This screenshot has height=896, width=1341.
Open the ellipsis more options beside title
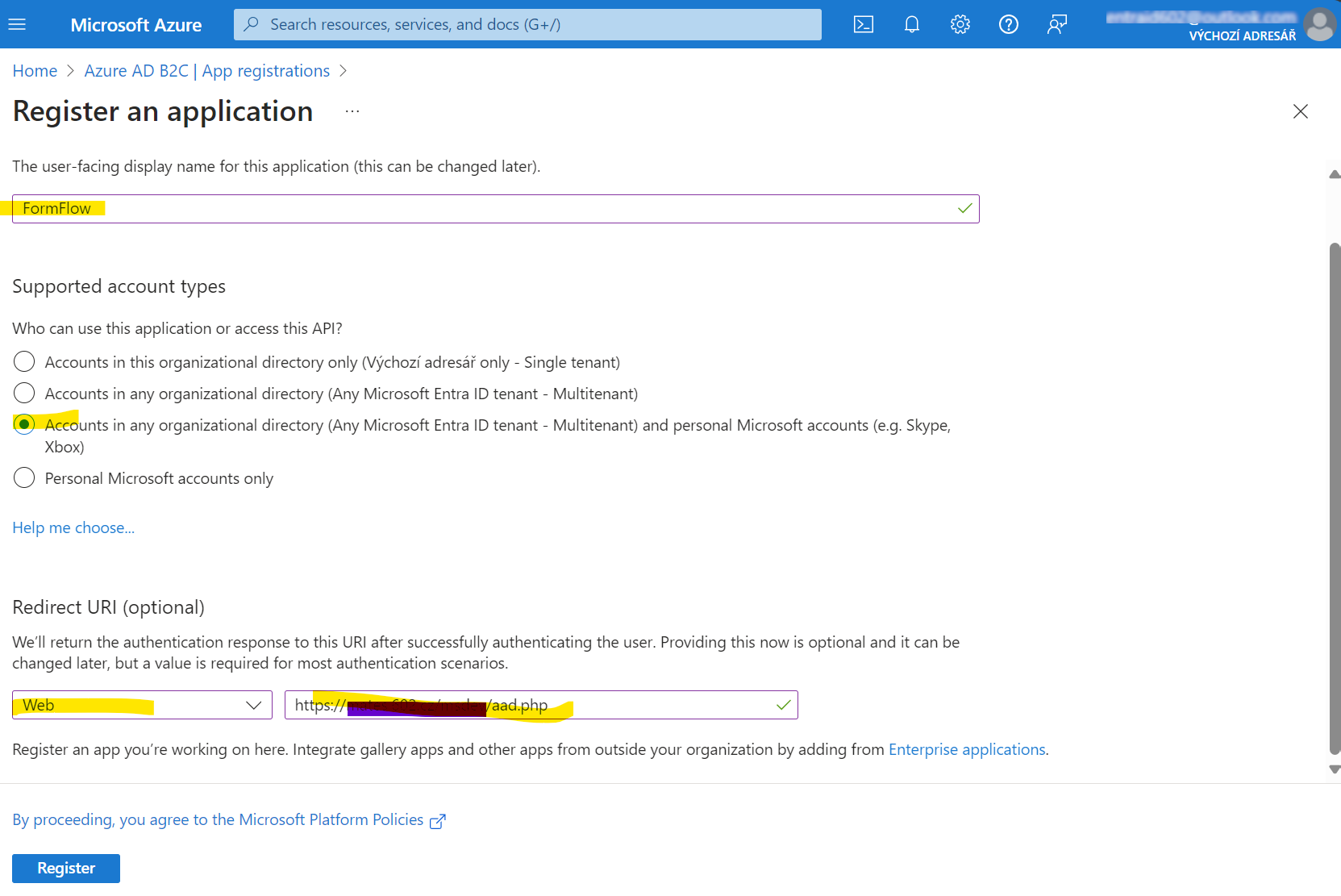(352, 111)
